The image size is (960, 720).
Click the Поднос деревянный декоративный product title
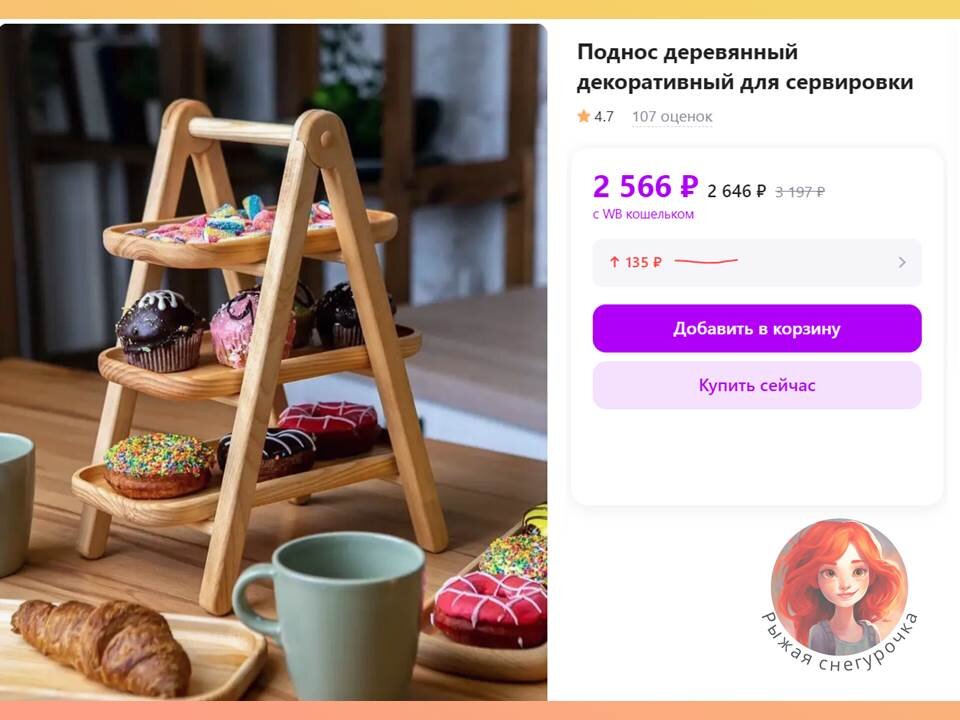tap(745, 67)
